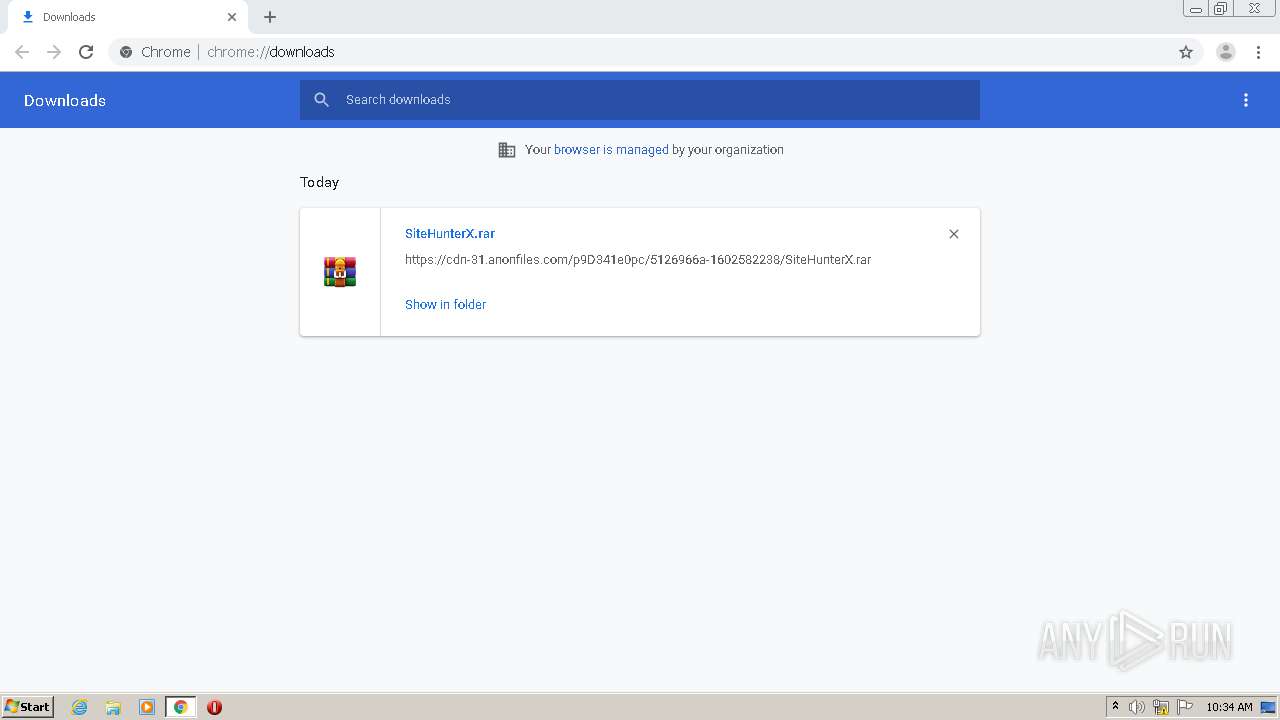The image size is (1280, 720).
Task: Open the Action Center flag icon
Action: pyautogui.click(x=1185, y=707)
